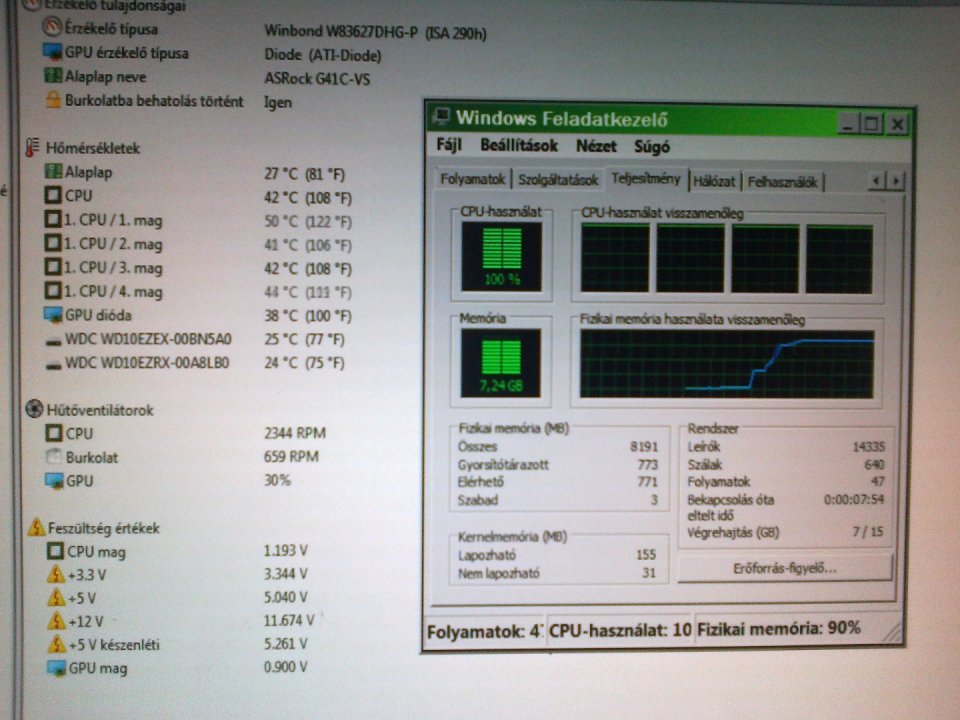The width and height of the screenshot is (960, 720).
Task: Click the fourth CPU core history graph
Action: tap(839, 259)
